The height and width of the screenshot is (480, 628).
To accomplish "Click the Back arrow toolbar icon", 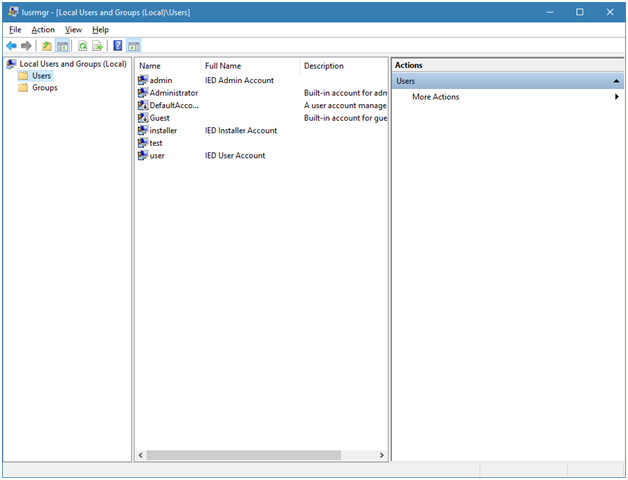I will coord(11,46).
